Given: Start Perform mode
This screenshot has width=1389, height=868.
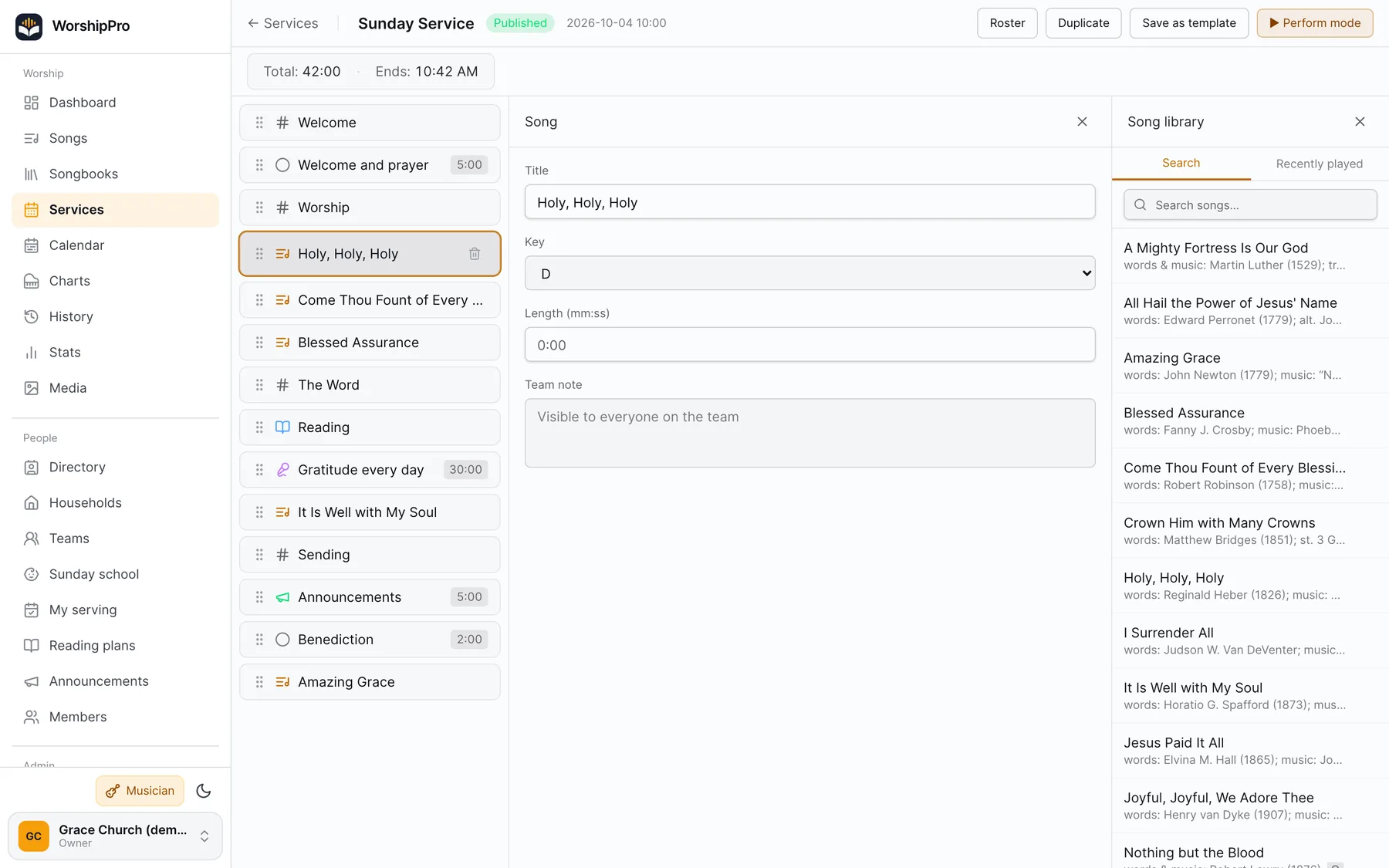Looking at the screenshot, I should tap(1314, 23).
